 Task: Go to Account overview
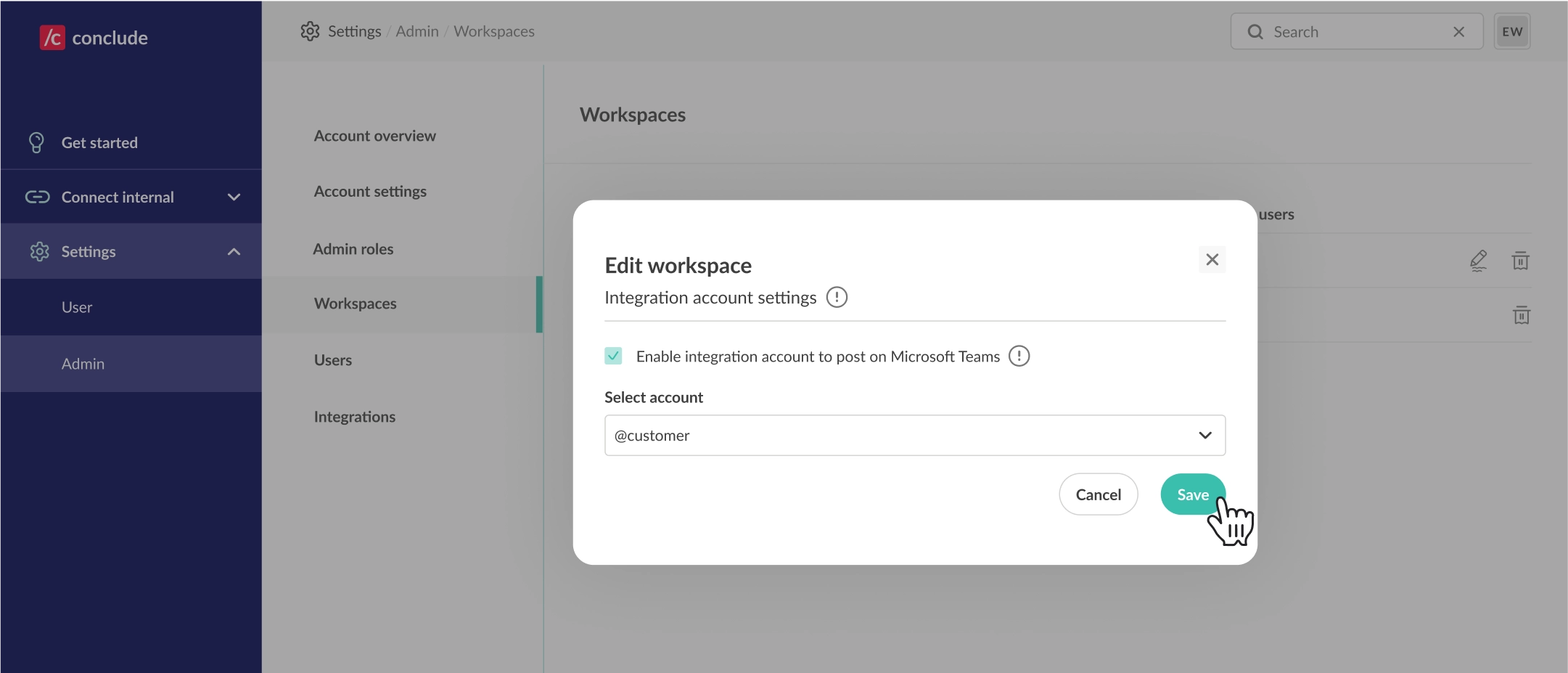tap(374, 136)
